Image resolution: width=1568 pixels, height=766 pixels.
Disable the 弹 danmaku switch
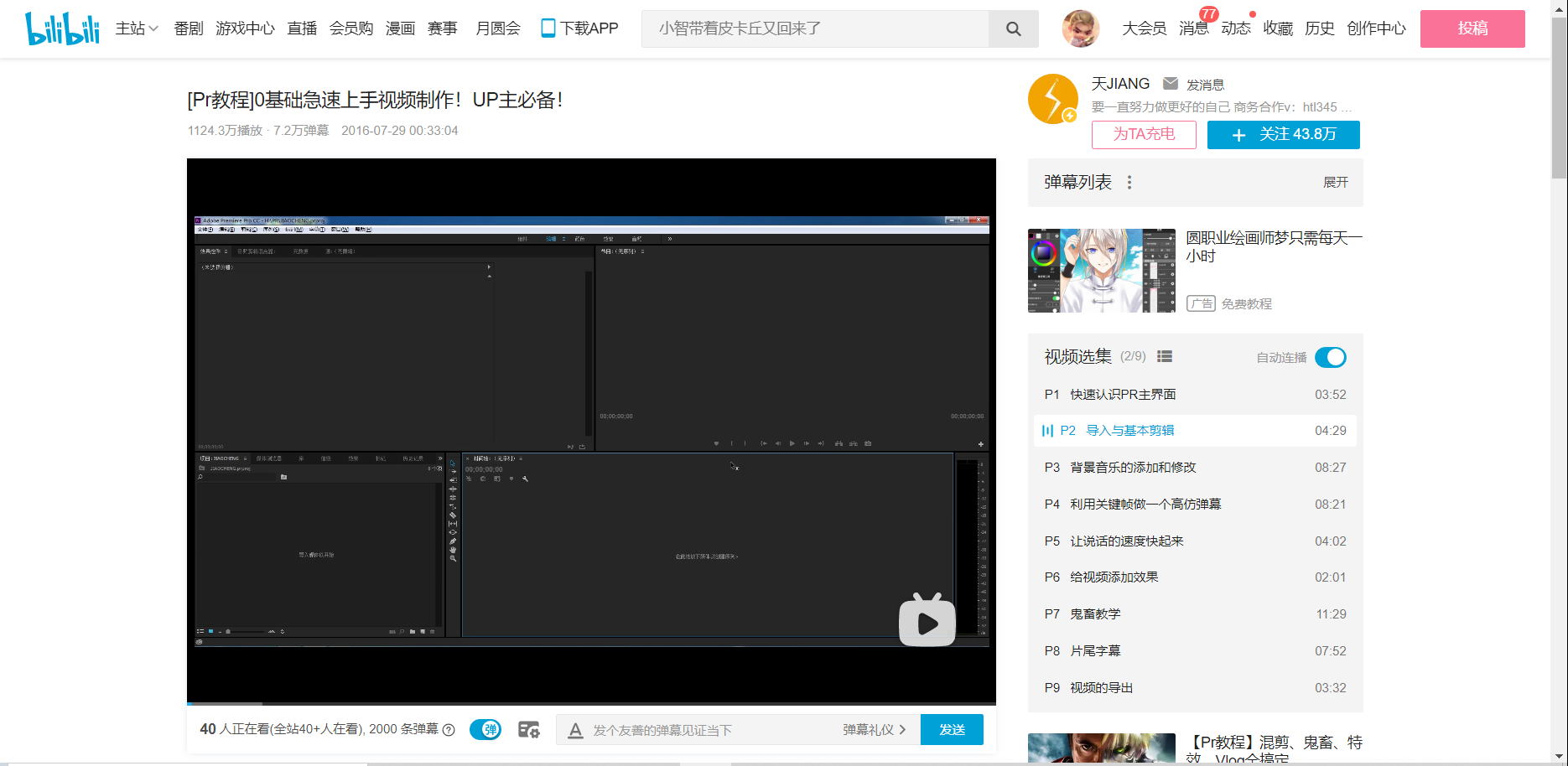click(485, 729)
